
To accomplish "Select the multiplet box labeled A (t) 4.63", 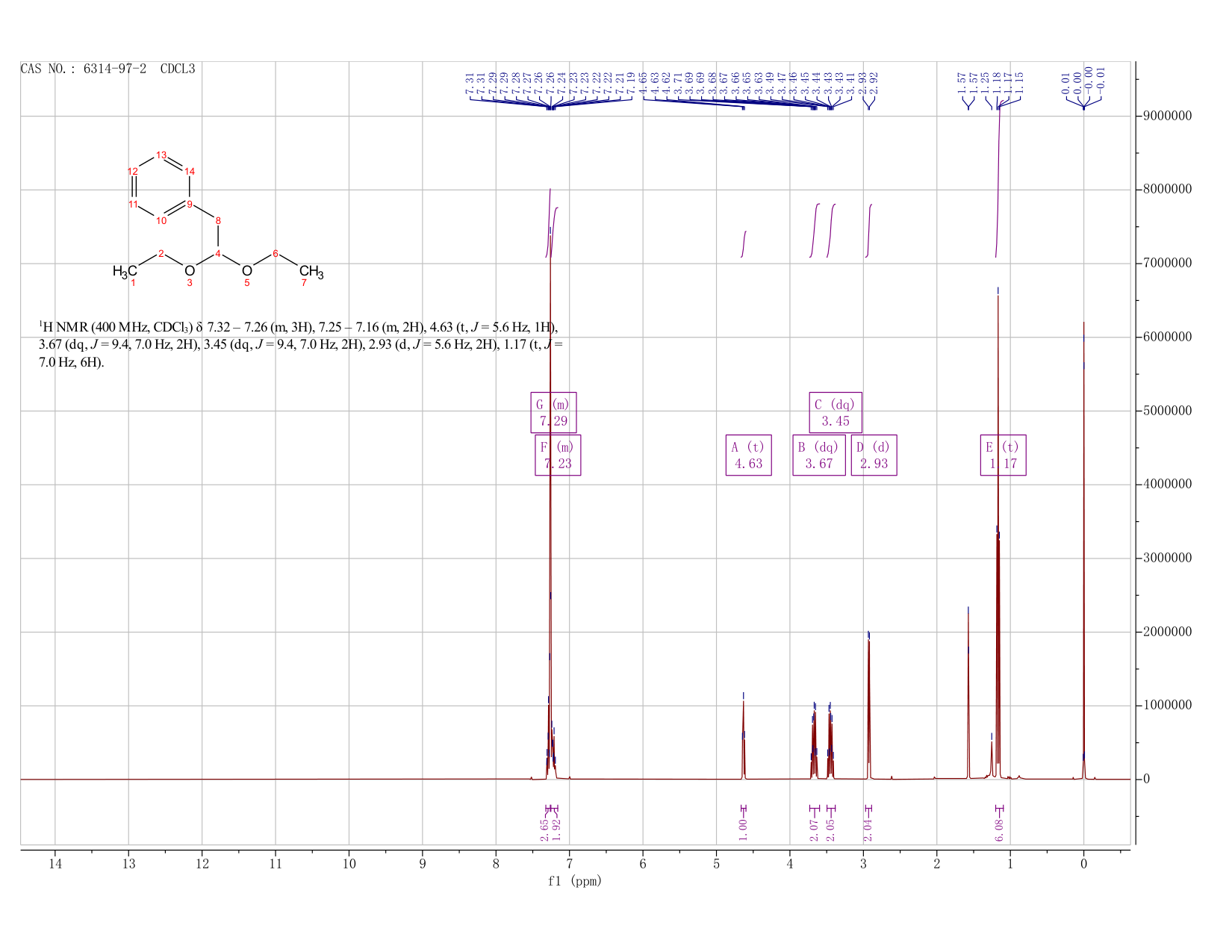I will pyautogui.click(x=748, y=455).
